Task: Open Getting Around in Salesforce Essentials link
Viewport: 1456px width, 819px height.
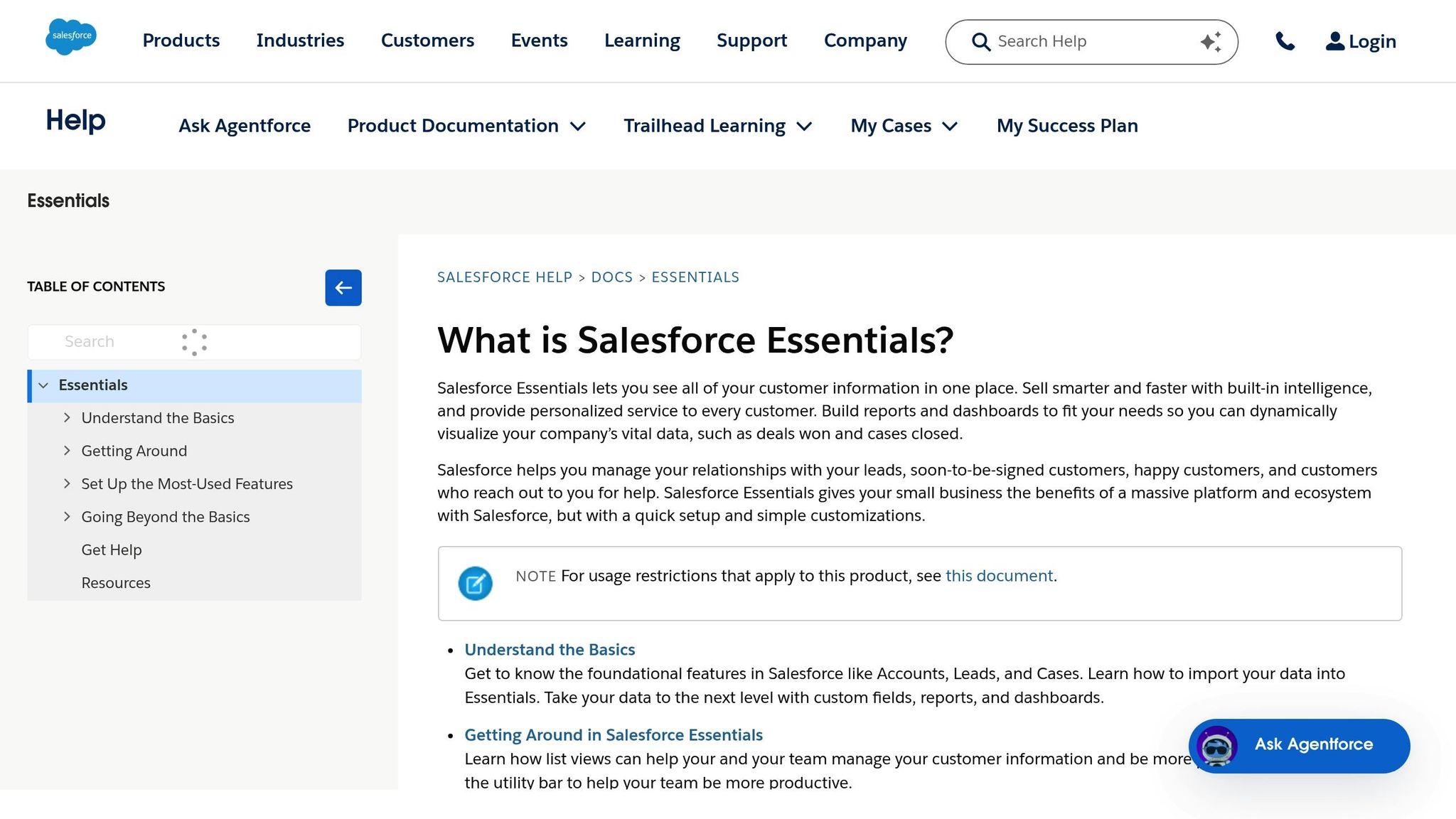Action: pos(614,735)
